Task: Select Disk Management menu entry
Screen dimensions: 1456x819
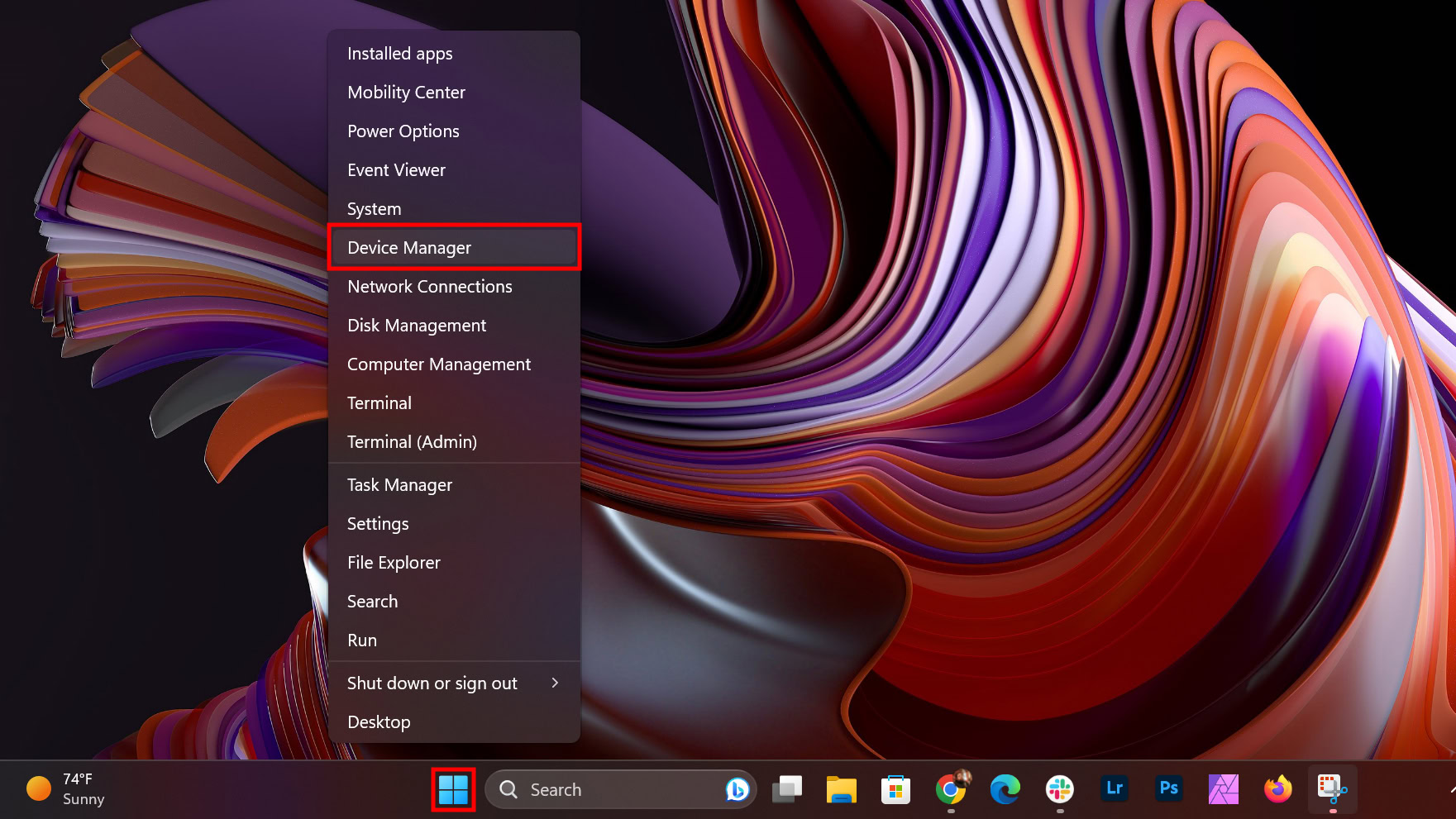Action: [x=417, y=326]
